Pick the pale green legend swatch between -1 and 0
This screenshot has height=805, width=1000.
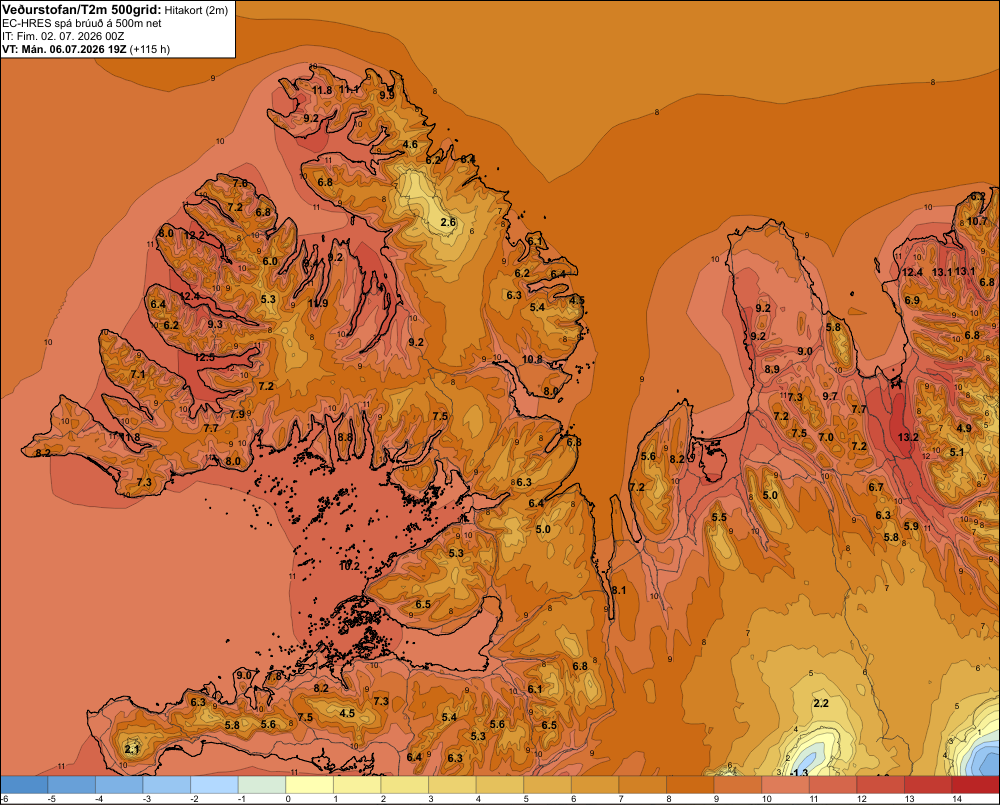[261, 784]
